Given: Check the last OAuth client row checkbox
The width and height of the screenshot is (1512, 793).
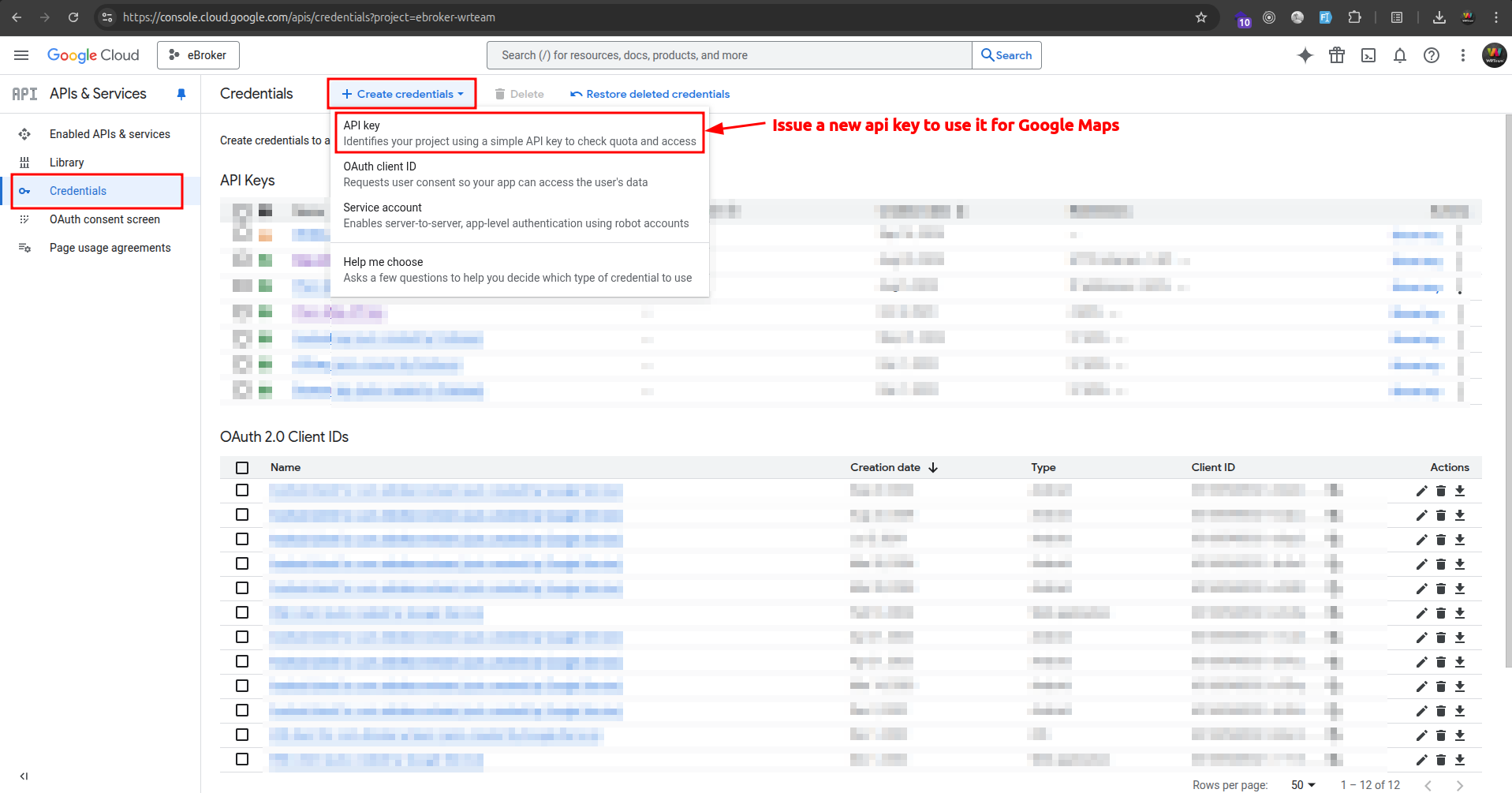Looking at the screenshot, I should [x=242, y=759].
